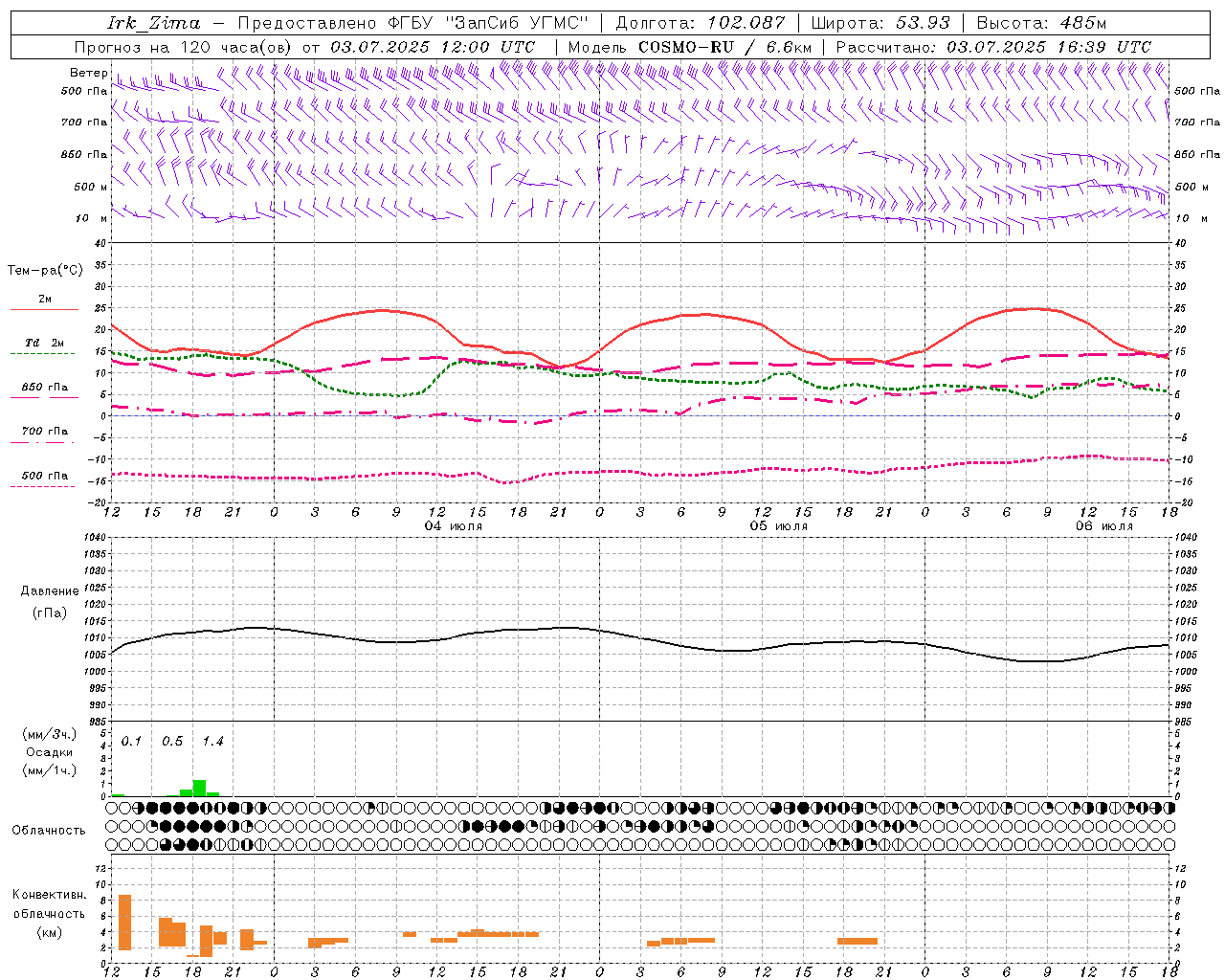Click the 'Прогноз на 120 часа(ов)' text
The image size is (1225, 980).
click(x=184, y=47)
